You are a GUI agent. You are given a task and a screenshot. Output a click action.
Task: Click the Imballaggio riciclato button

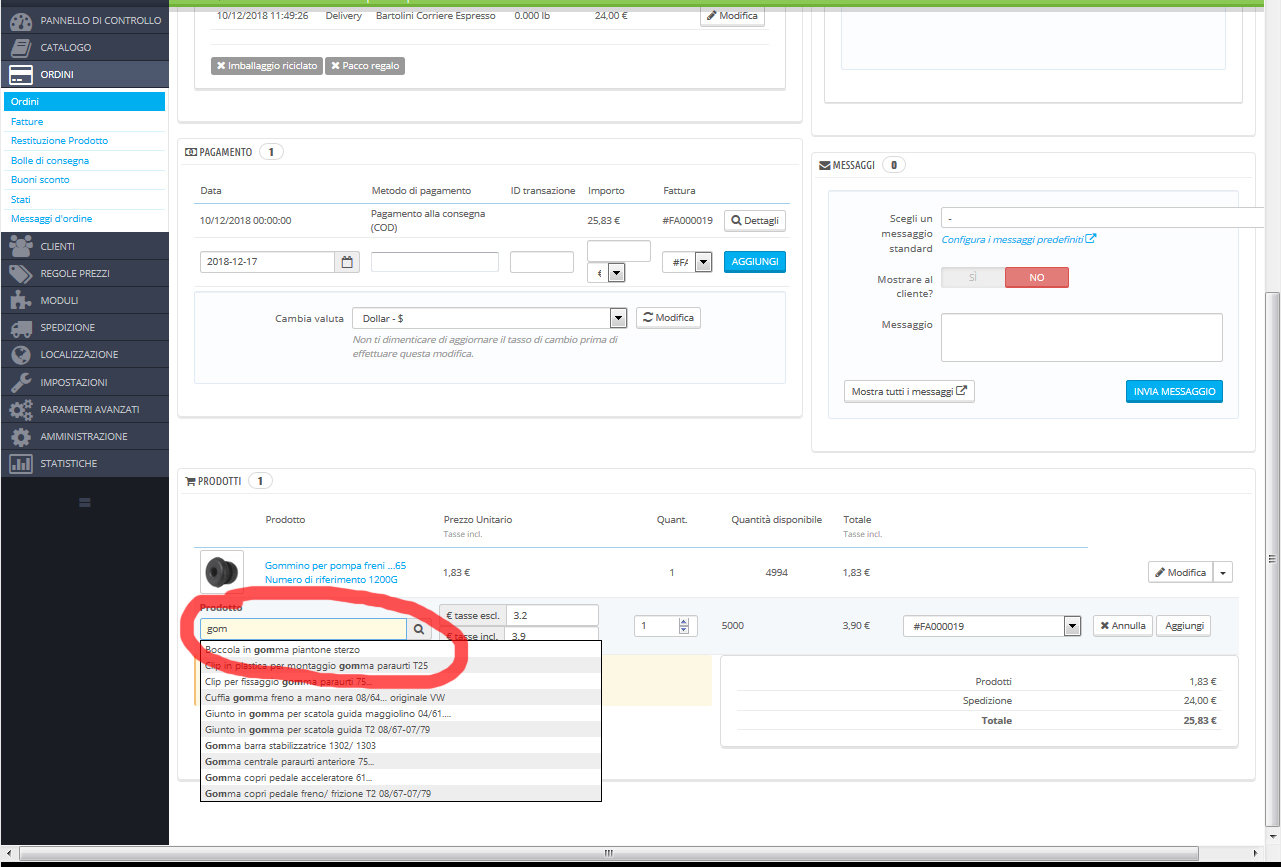tap(266, 66)
